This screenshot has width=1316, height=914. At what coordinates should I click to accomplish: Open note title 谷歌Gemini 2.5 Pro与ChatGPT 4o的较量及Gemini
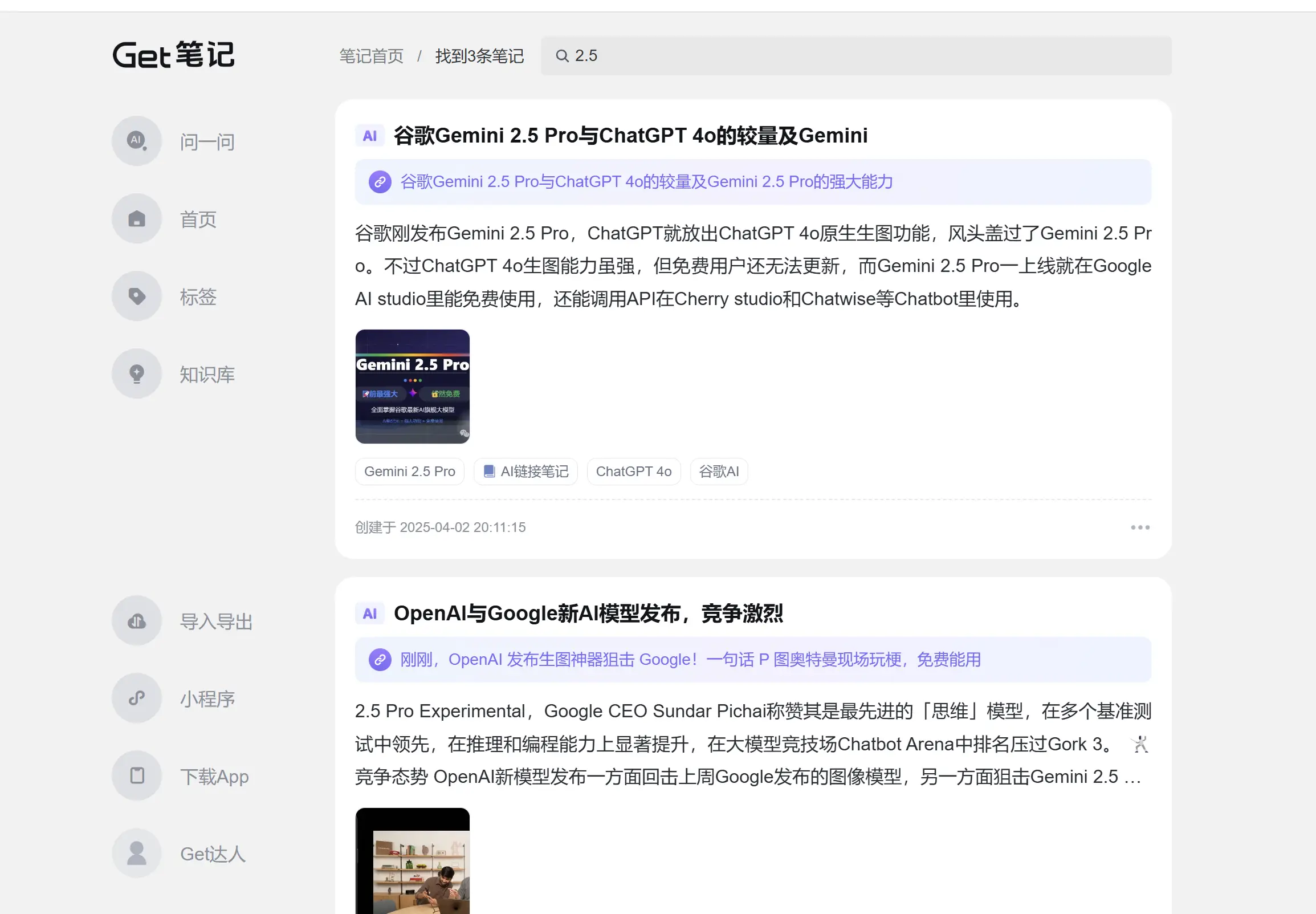[x=631, y=136]
